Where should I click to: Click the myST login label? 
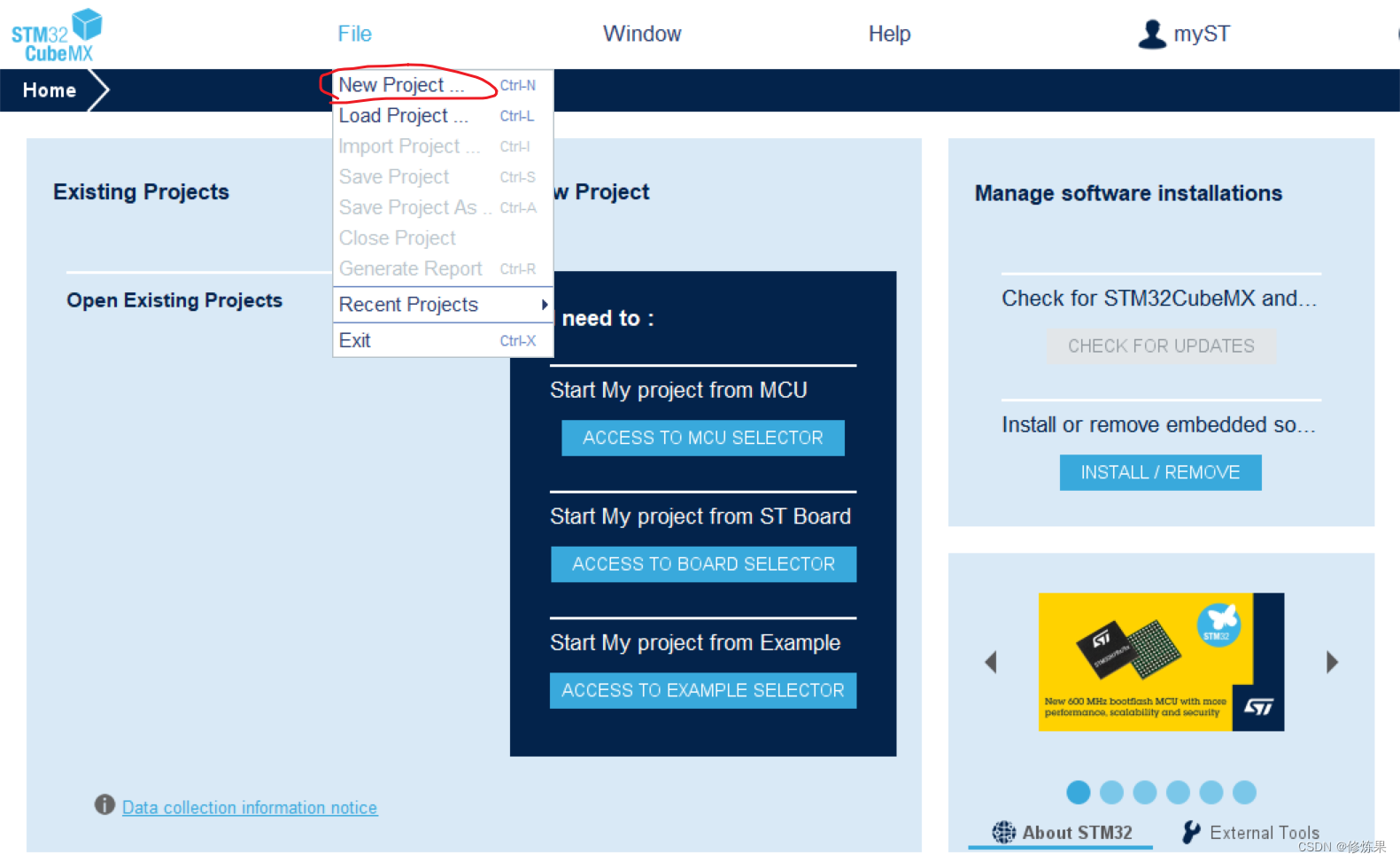pos(1202,34)
